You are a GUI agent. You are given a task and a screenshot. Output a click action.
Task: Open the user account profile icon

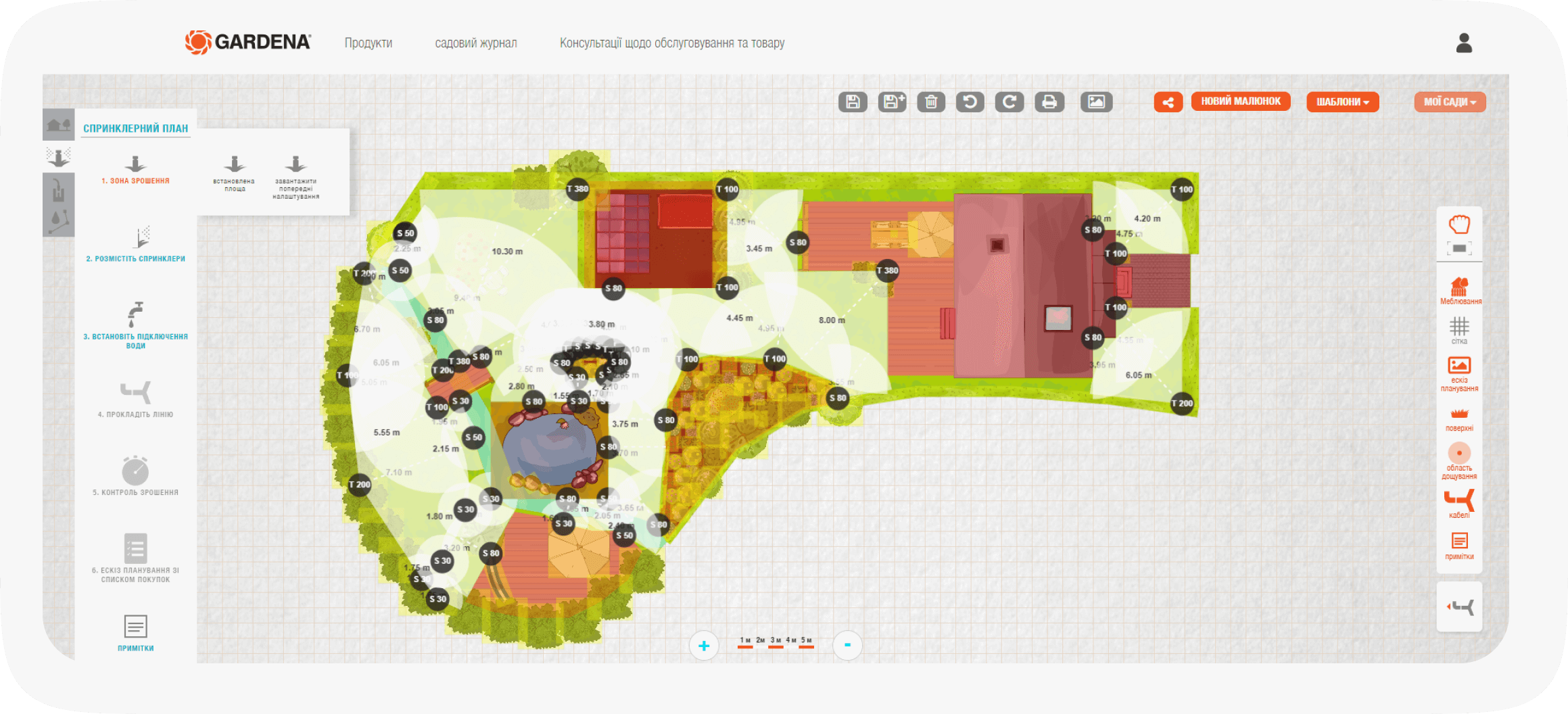pyautogui.click(x=1464, y=43)
